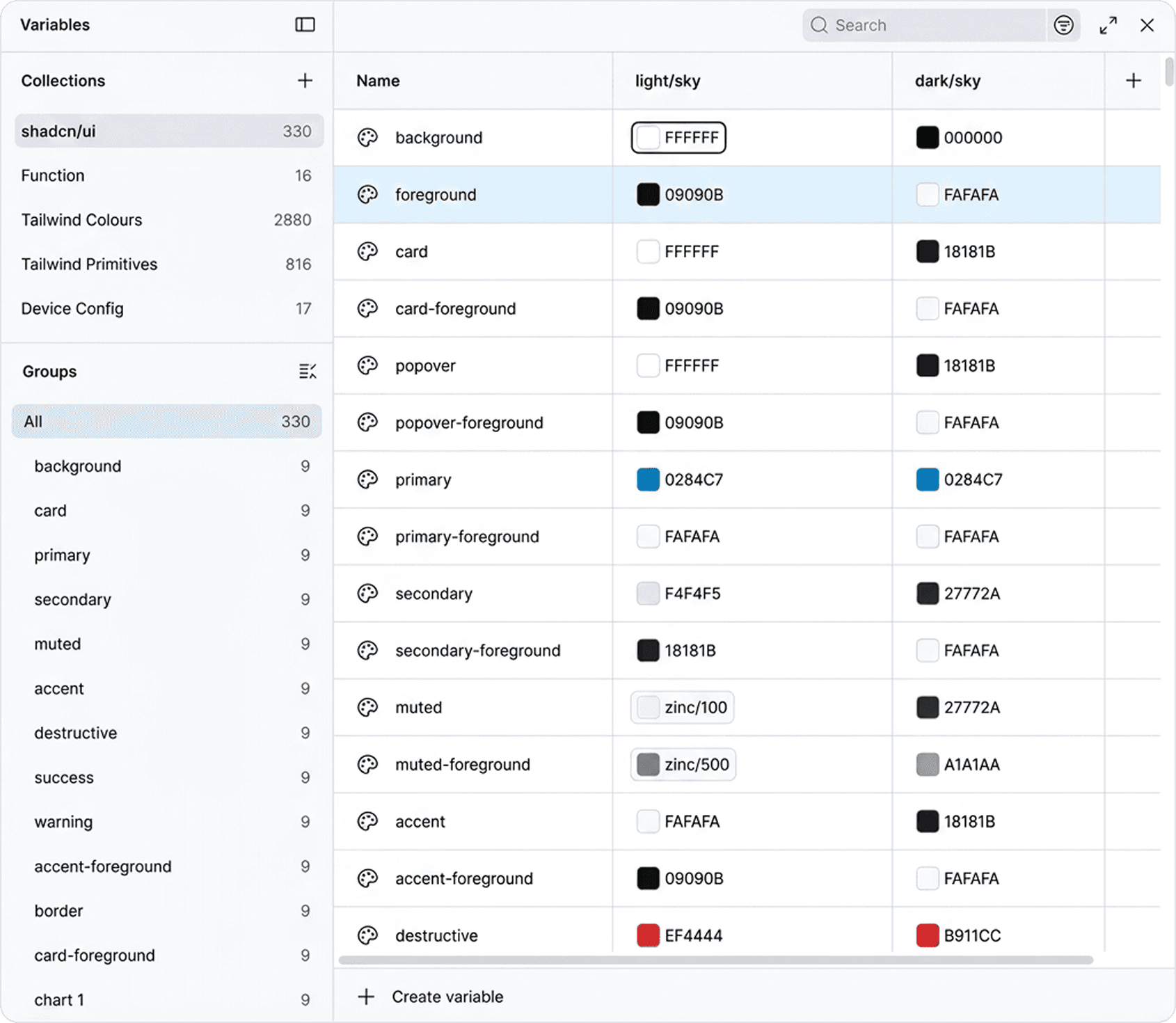Viewport: 1176px width, 1023px height.
Task: Click Create variable button
Action: [x=430, y=997]
